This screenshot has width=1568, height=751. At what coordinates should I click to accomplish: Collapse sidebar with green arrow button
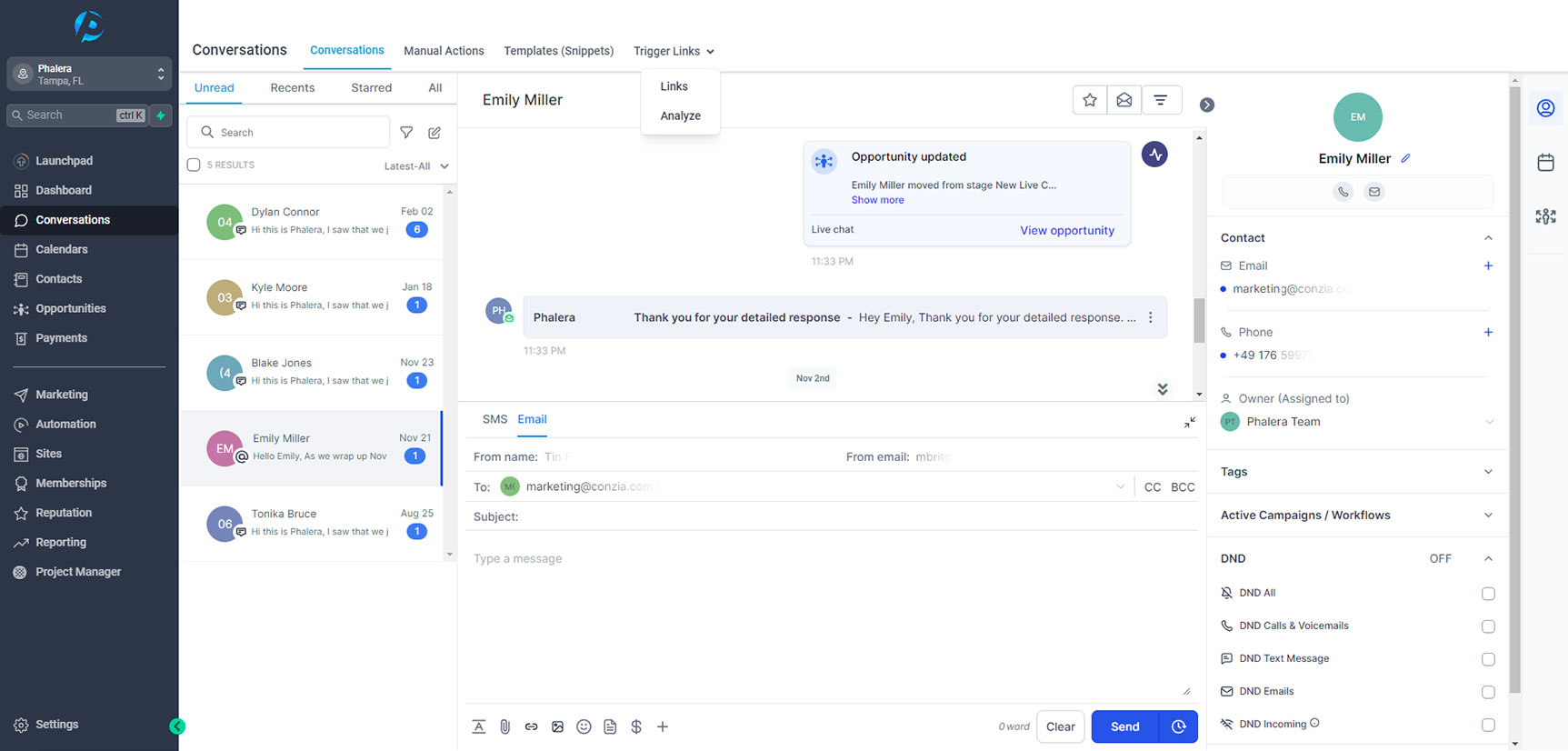[177, 726]
